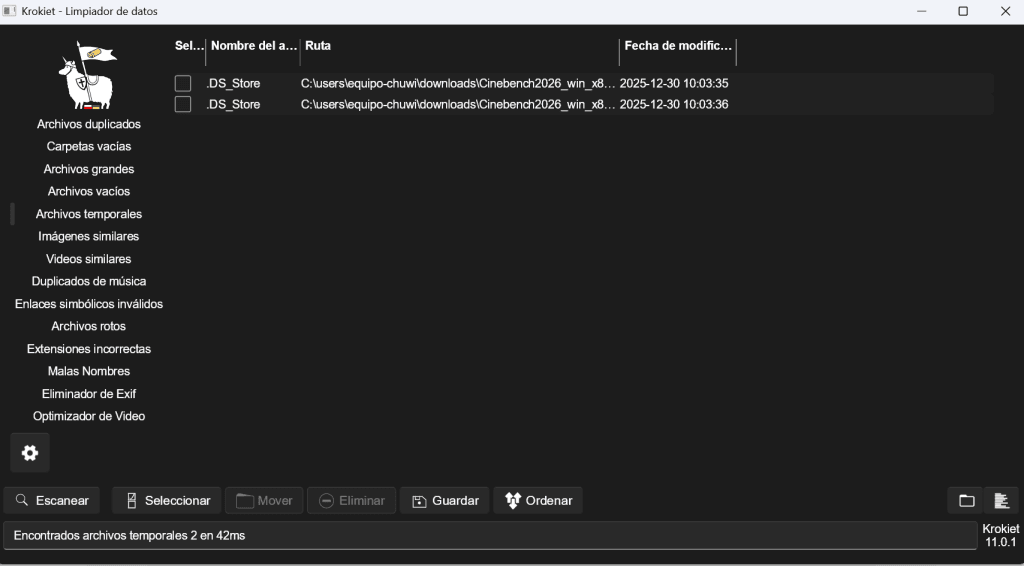The width and height of the screenshot is (1024, 566).
Task: Click the Krokiet llama logo
Action: point(88,76)
